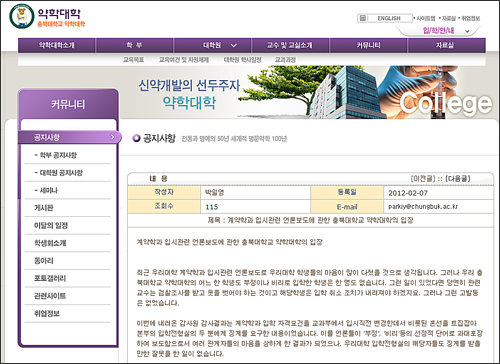
Task: Expand the 입학안내 dropdown chevron
Action: 467,31
